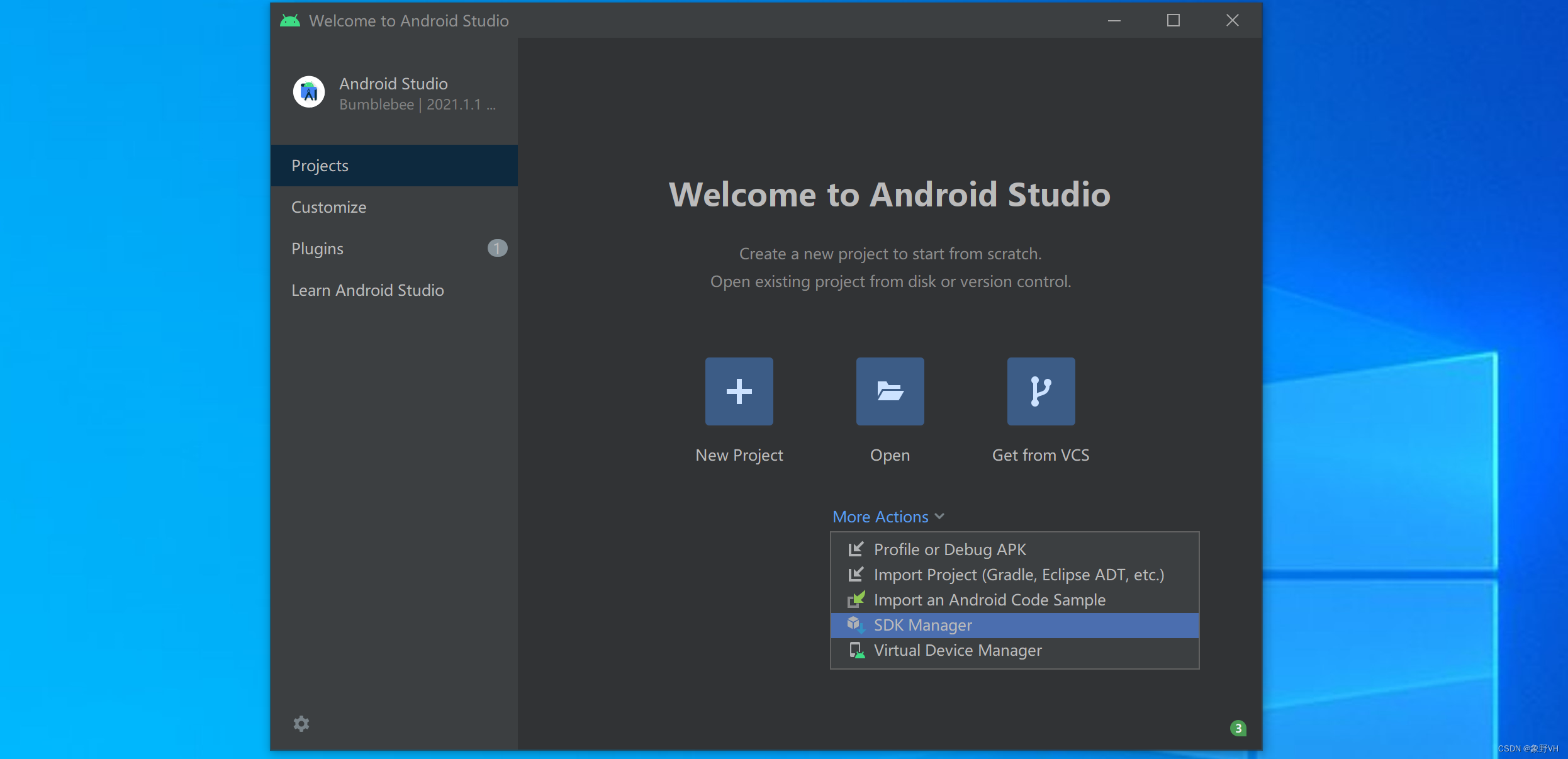Go to the Plugins tab

(317, 249)
